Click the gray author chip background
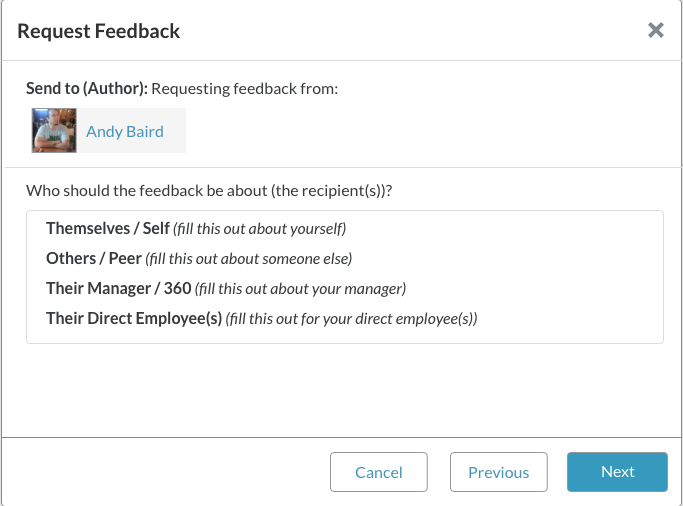Viewport: 683px width, 506px height. [174, 131]
